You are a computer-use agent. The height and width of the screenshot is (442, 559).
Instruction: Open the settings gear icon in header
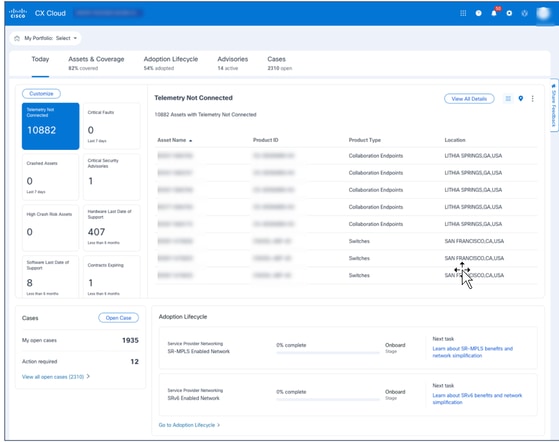[x=509, y=13]
